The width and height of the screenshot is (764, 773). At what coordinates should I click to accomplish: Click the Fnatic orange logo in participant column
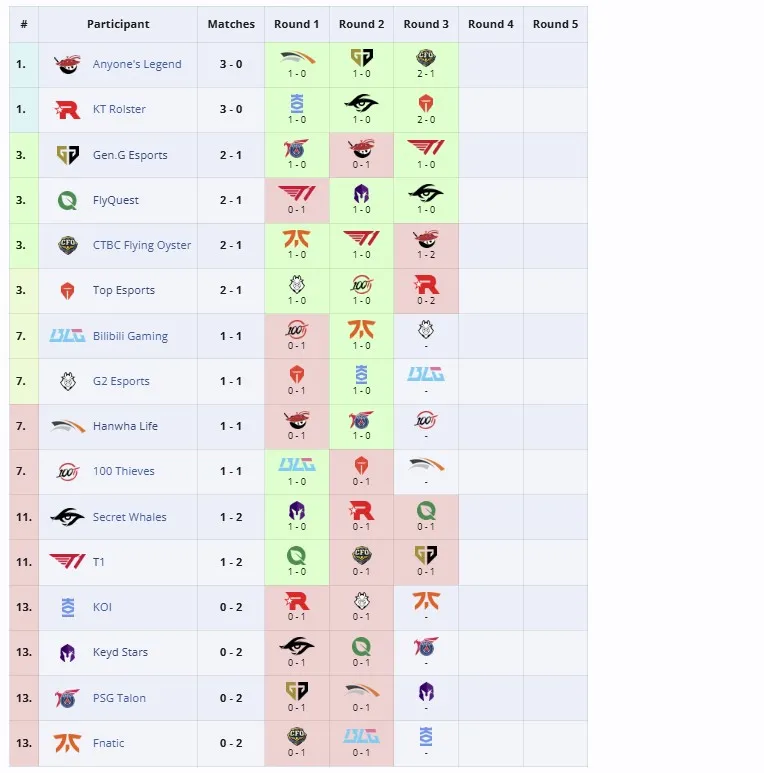[68, 743]
